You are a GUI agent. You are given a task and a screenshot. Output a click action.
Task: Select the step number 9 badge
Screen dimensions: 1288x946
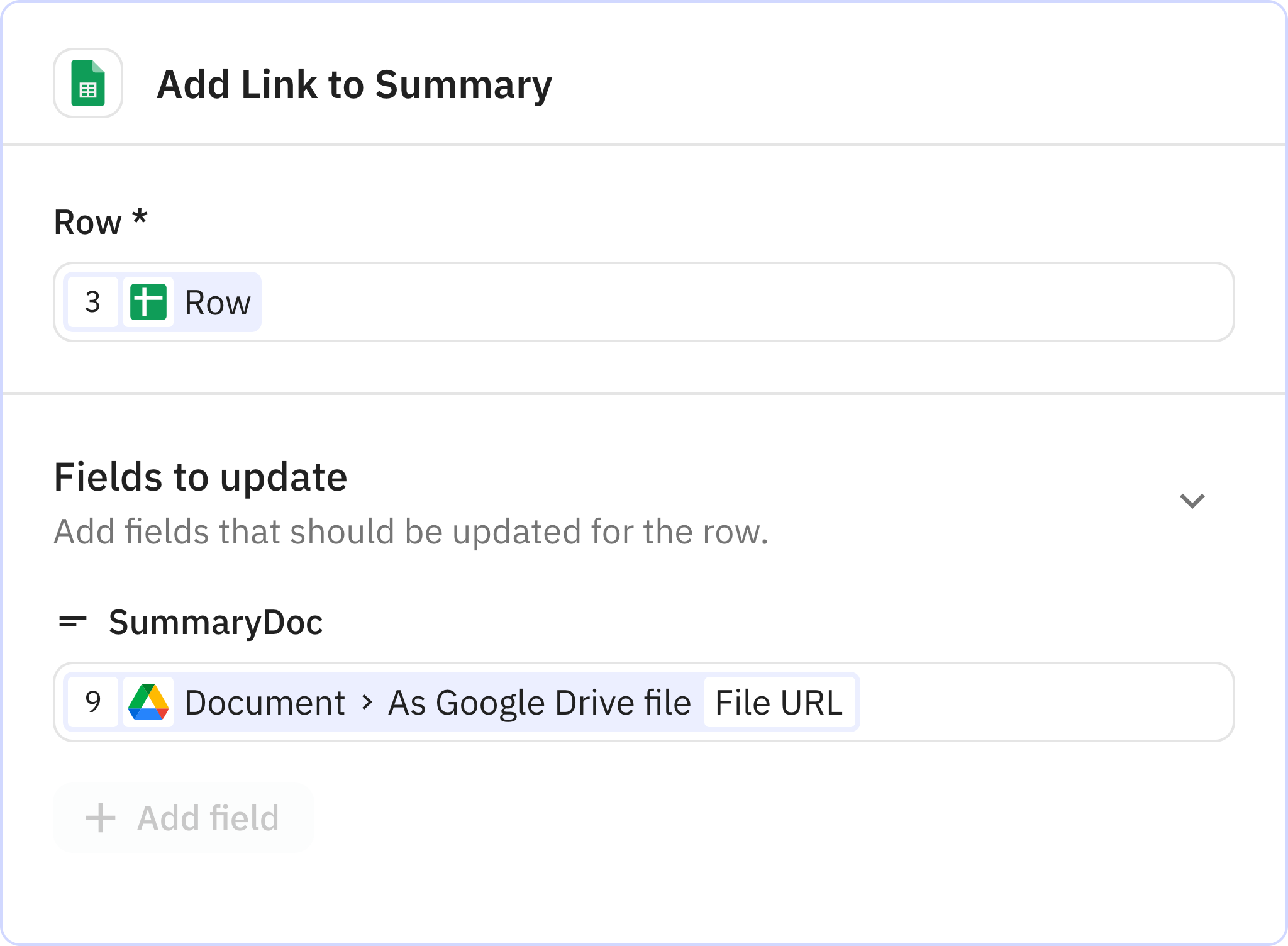(x=92, y=701)
